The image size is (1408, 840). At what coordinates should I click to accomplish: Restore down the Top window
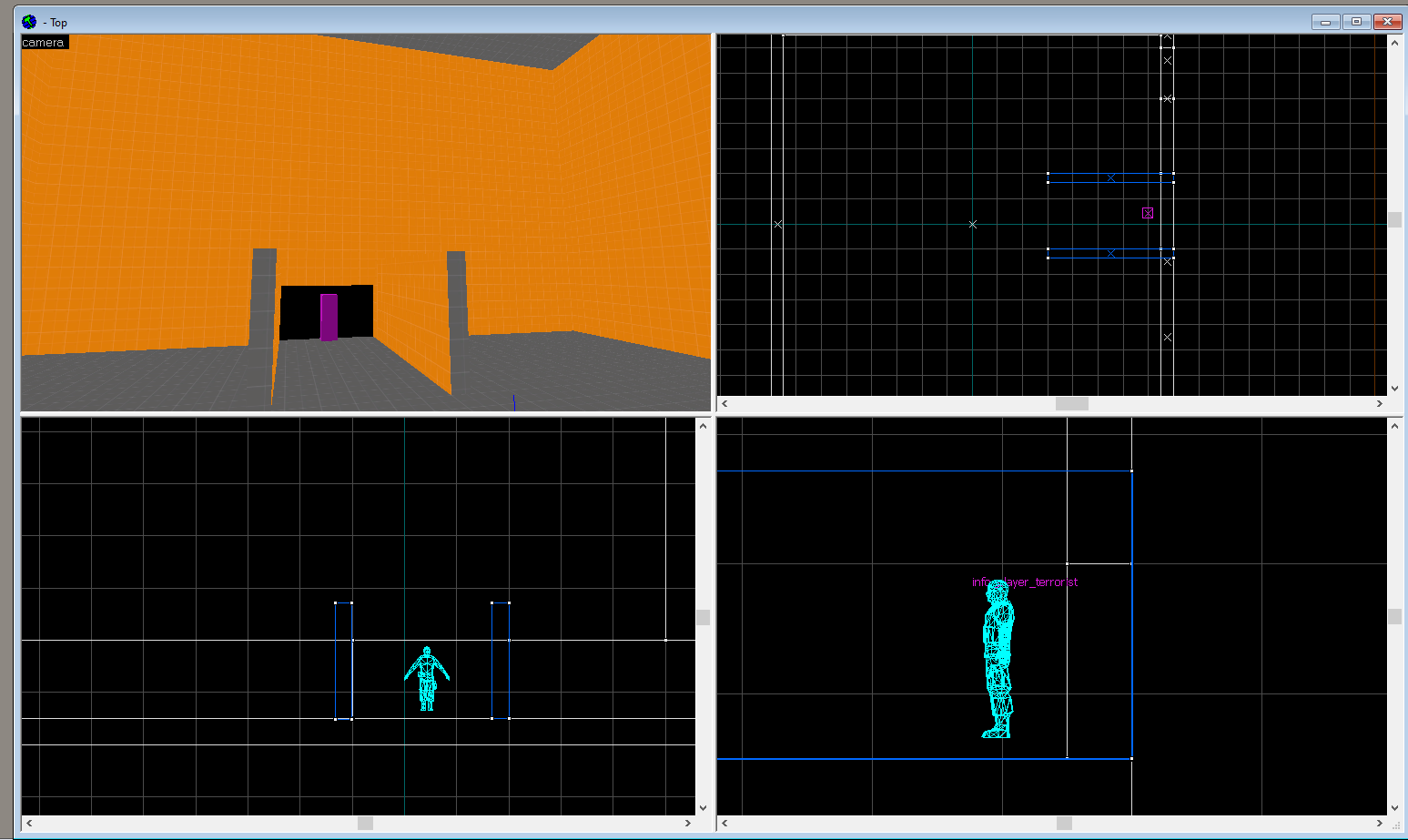1356,22
